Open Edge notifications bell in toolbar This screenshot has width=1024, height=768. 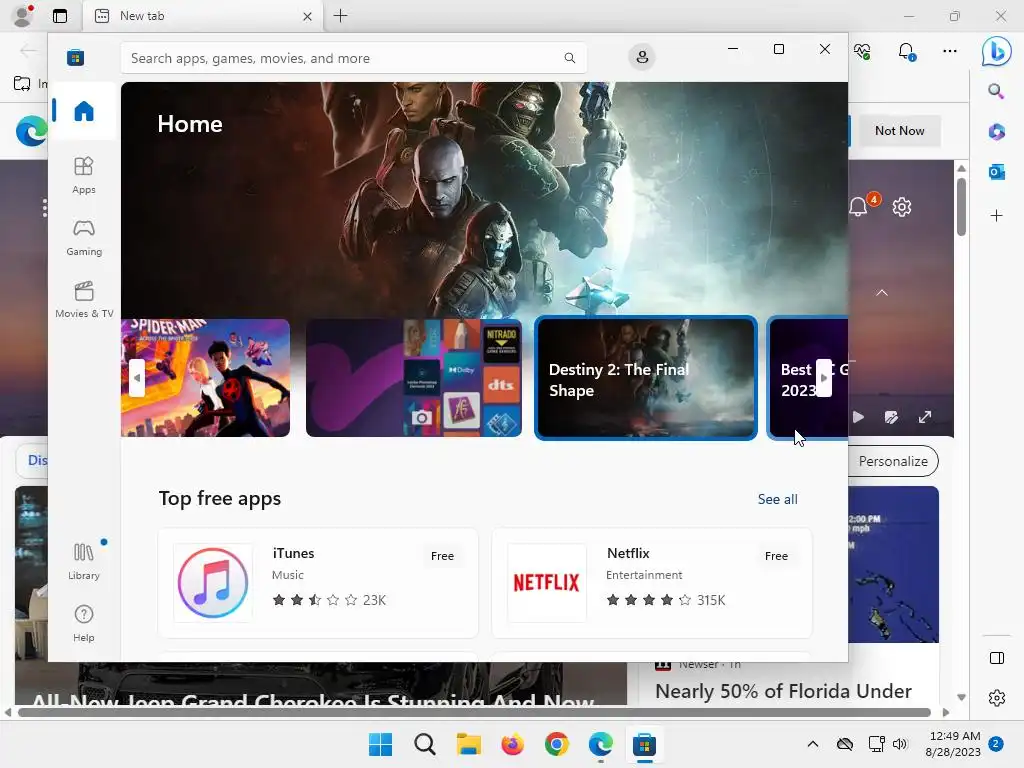(x=906, y=51)
